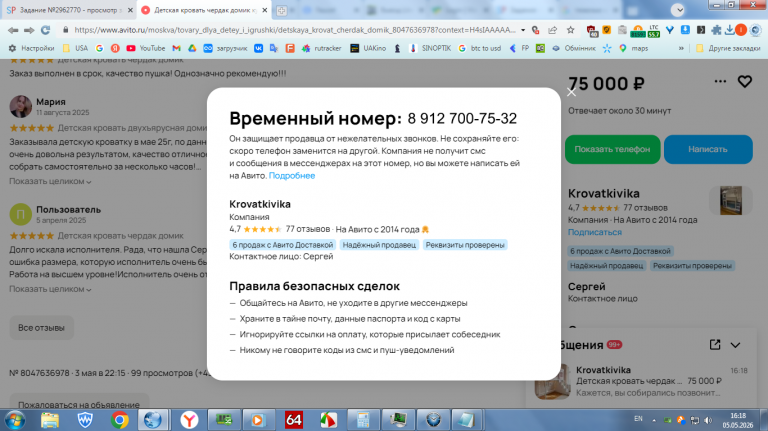Open seller Krovatkivika avatar thumbnail
The width and height of the screenshot is (768, 431).
coord(731,200)
